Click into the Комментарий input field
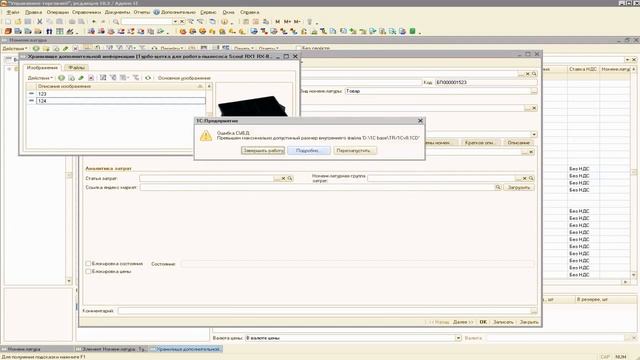The width and height of the screenshot is (640, 360). [324, 311]
